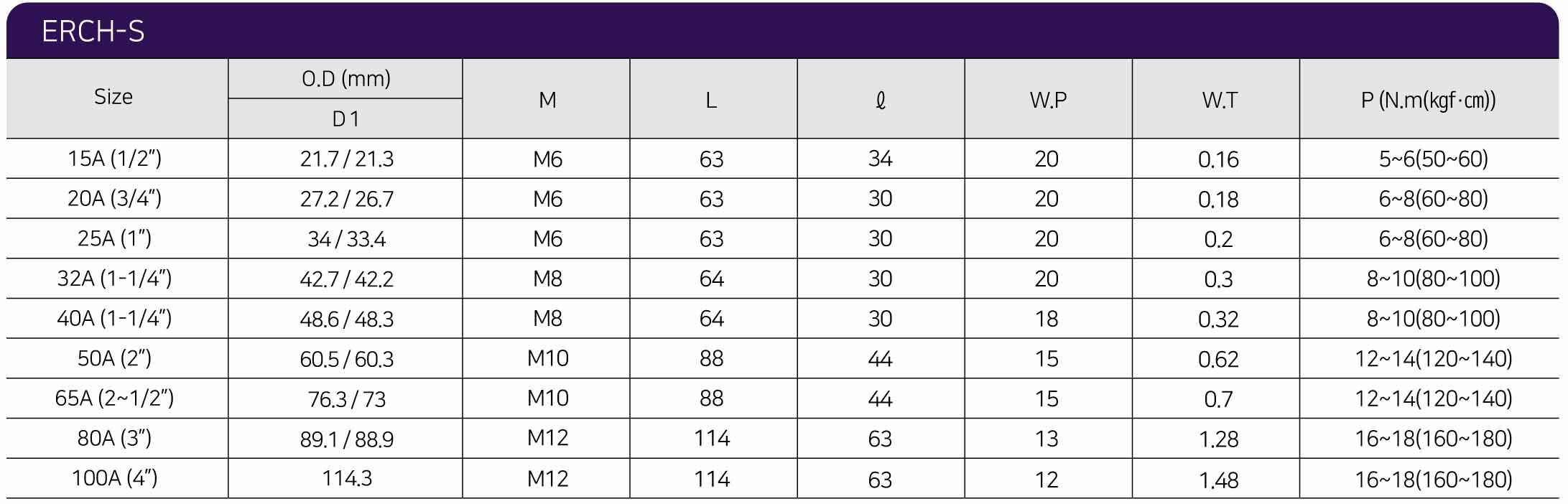Select the 114.3 diameter cell
Image resolution: width=1568 pixels, height=504 pixels.
click(347, 478)
